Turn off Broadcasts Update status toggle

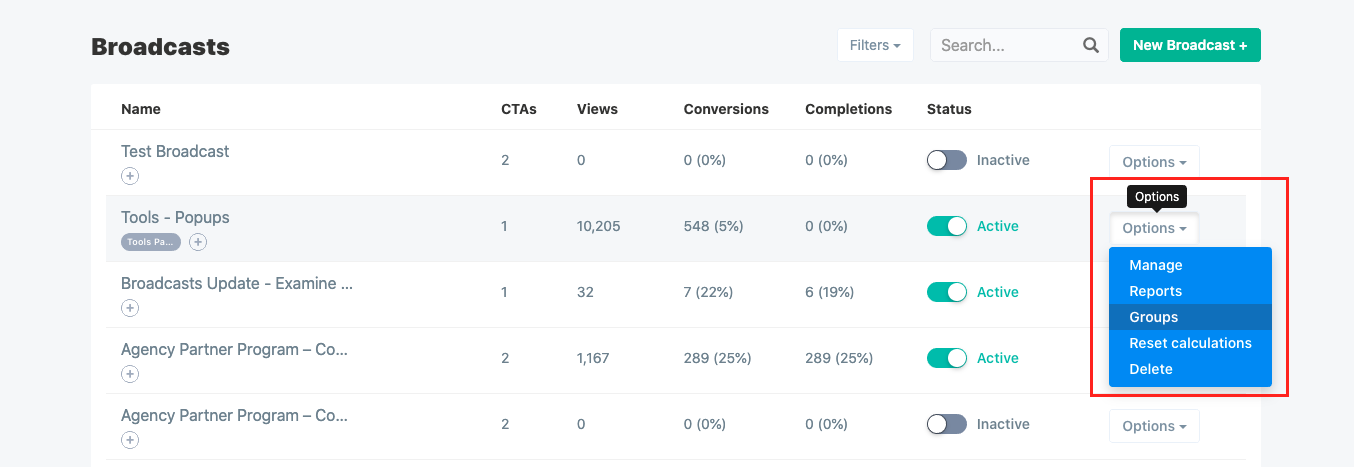947,292
